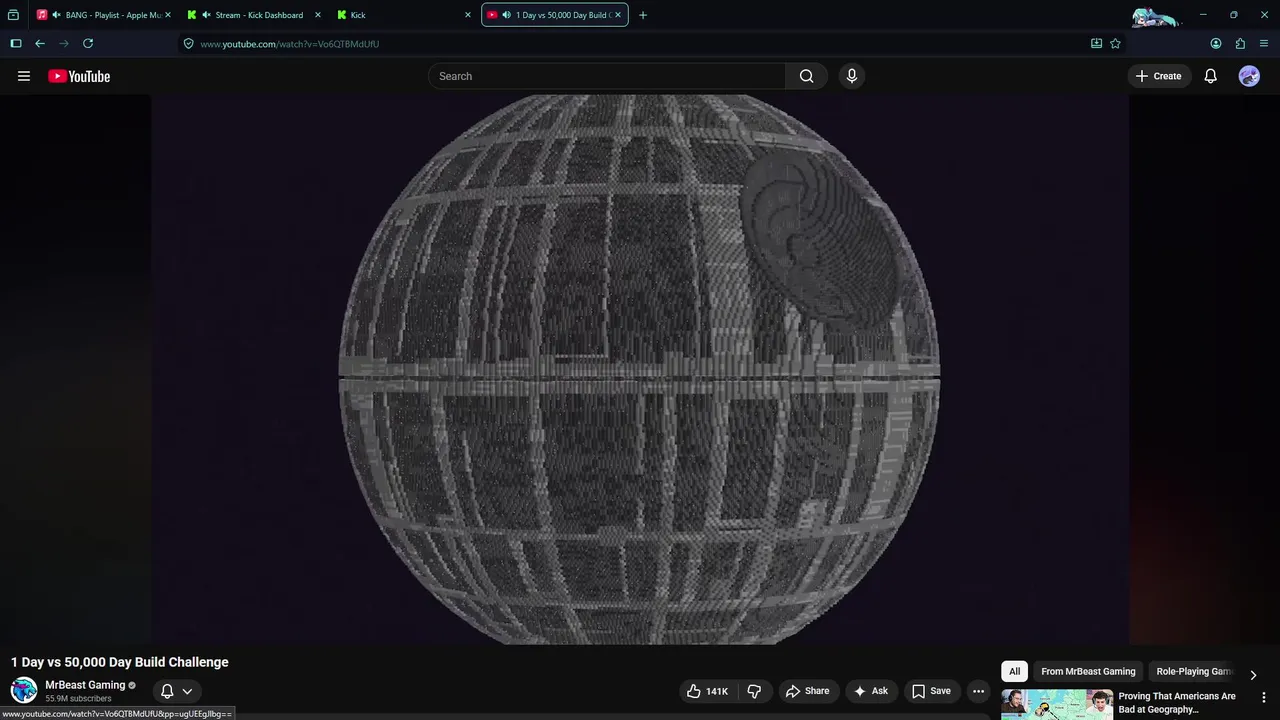1280x720 pixels.
Task: Bookmark this page with star icon
Action: (x=1115, y=43)
